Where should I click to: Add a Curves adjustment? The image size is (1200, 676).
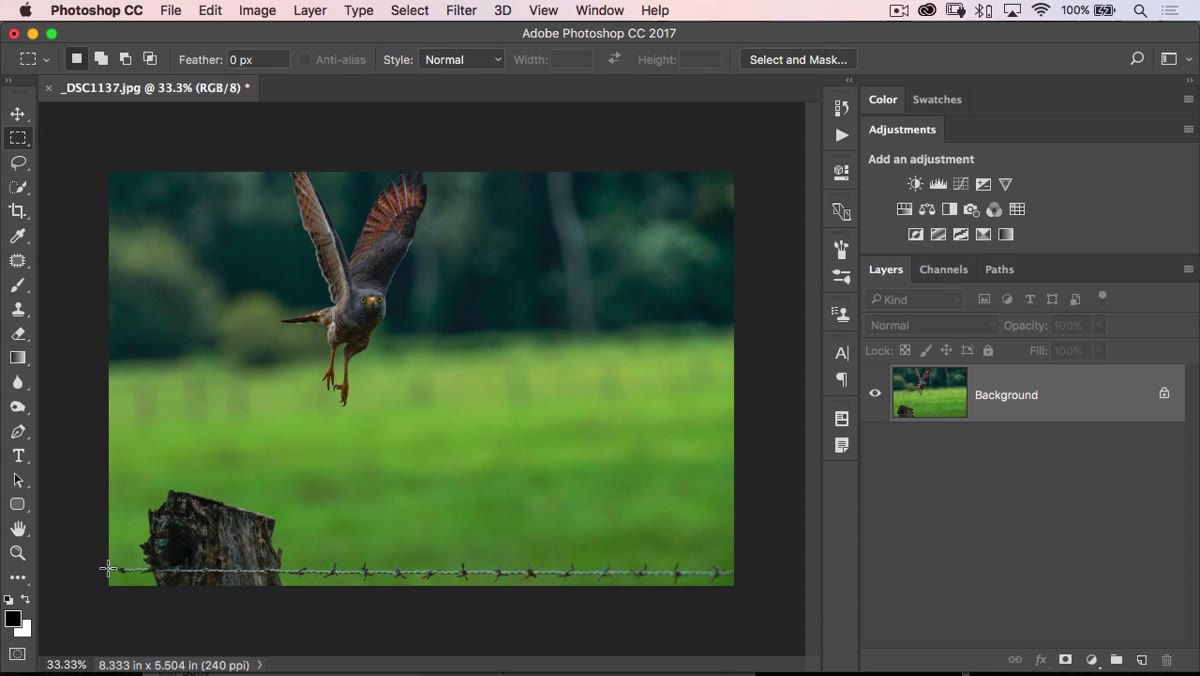[961, 184]
